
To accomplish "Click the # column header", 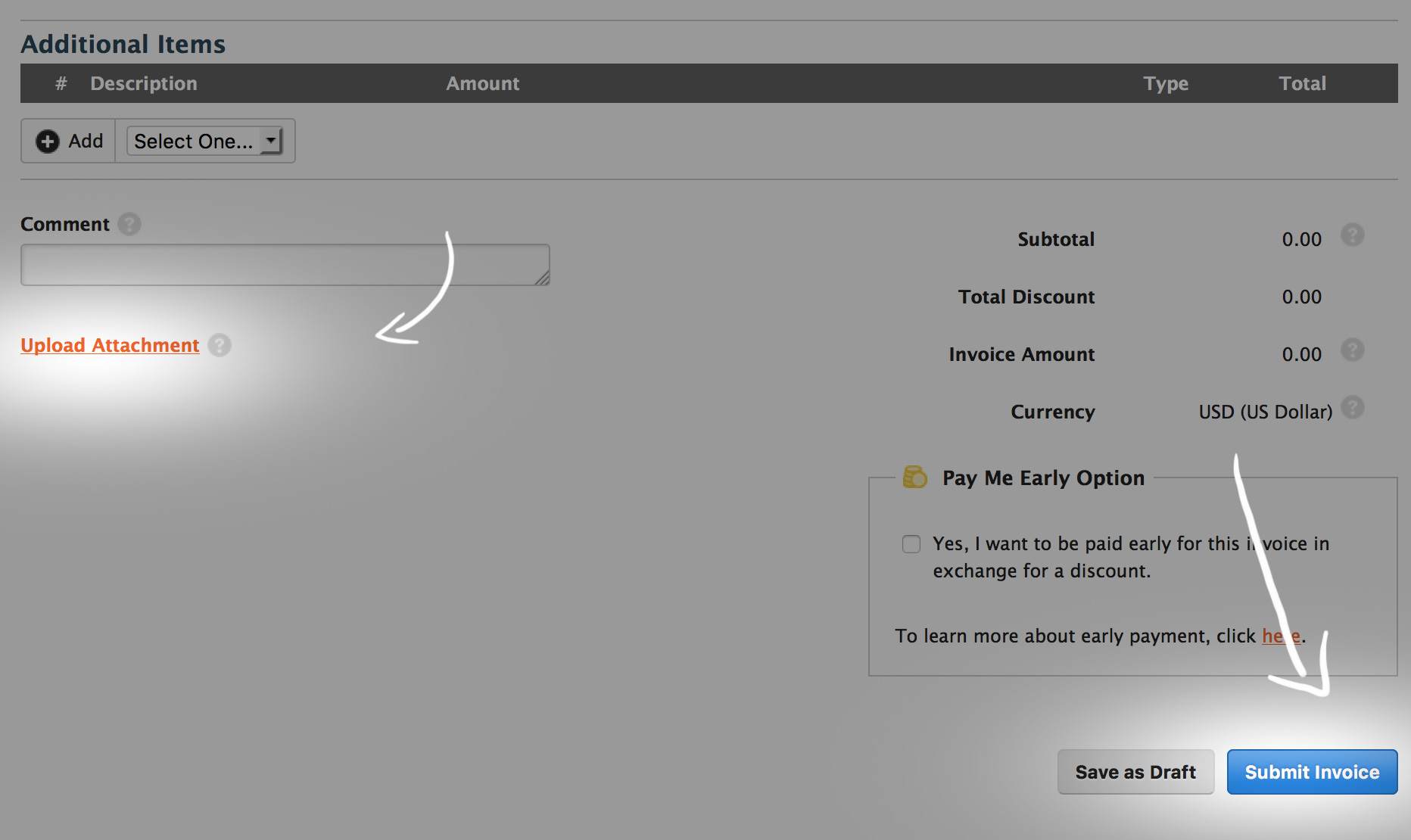I will tap(61, 83).
